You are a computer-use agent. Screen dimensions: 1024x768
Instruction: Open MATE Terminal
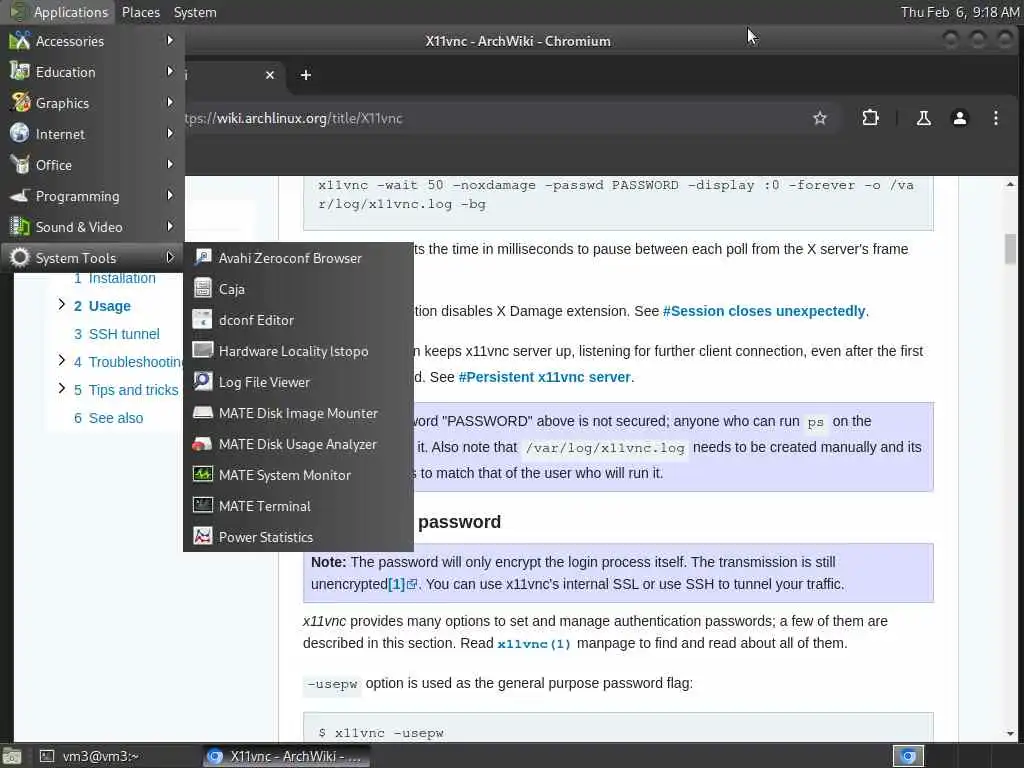(298, 506)
